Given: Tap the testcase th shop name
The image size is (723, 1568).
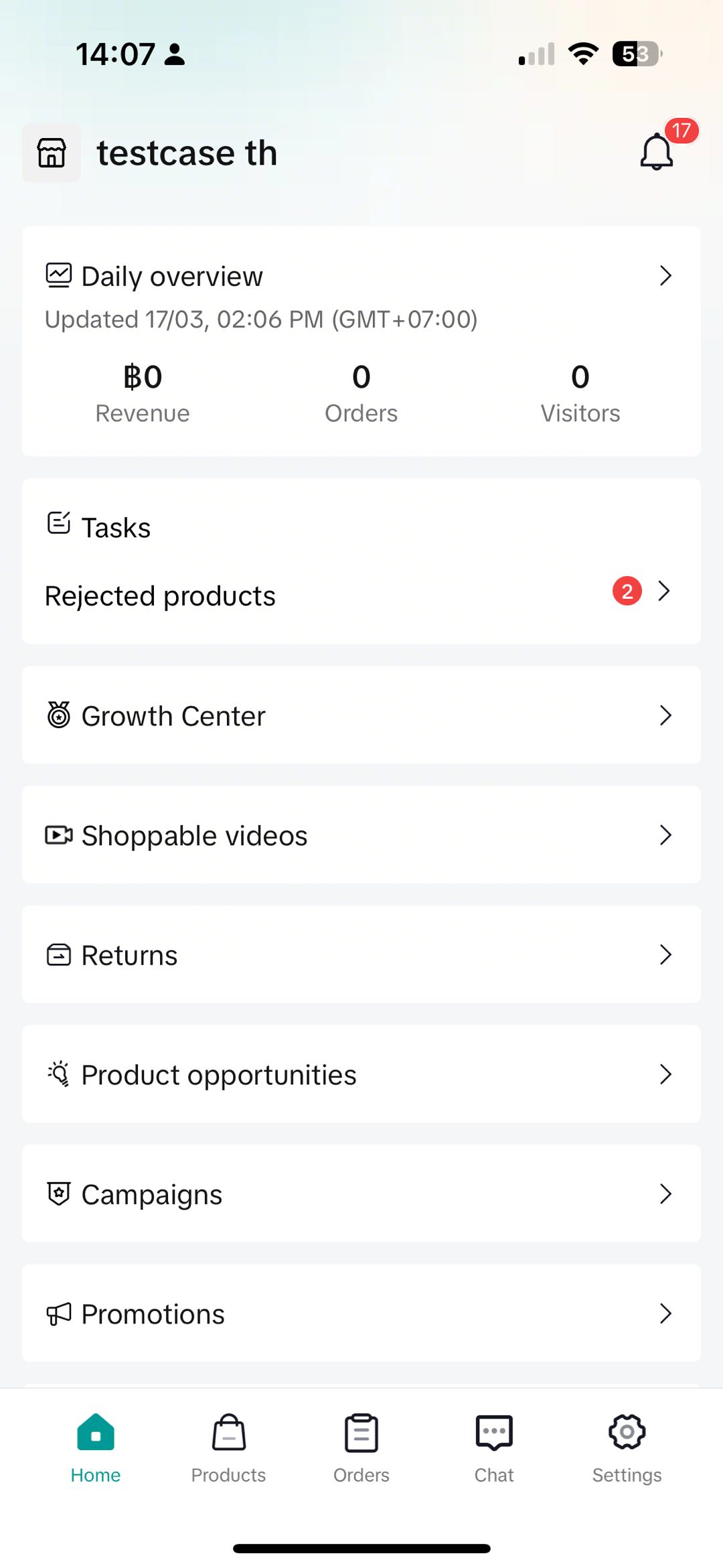Looking at the screenshot, I should click(187, 153).
